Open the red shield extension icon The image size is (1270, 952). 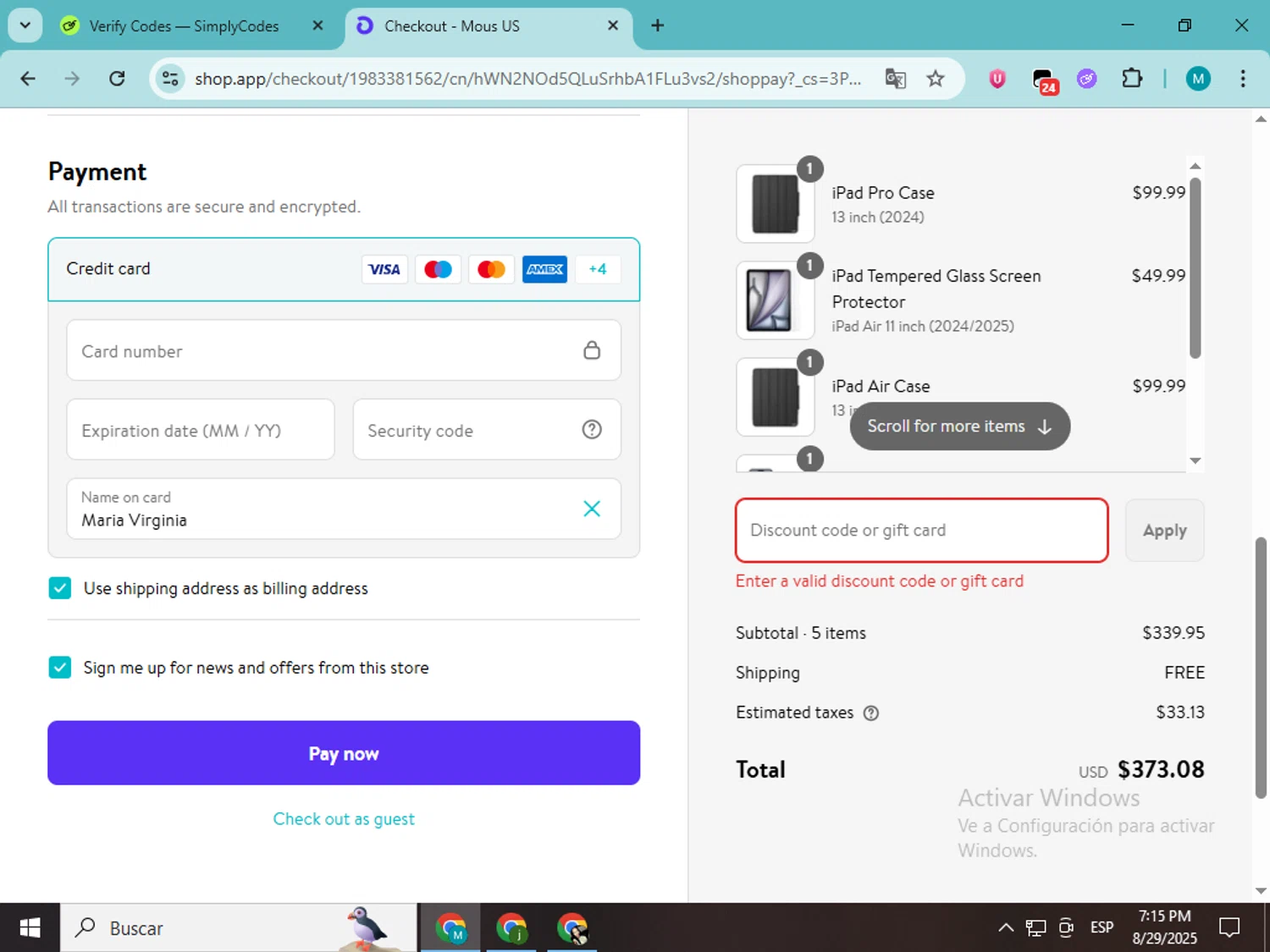pos(997,79)
